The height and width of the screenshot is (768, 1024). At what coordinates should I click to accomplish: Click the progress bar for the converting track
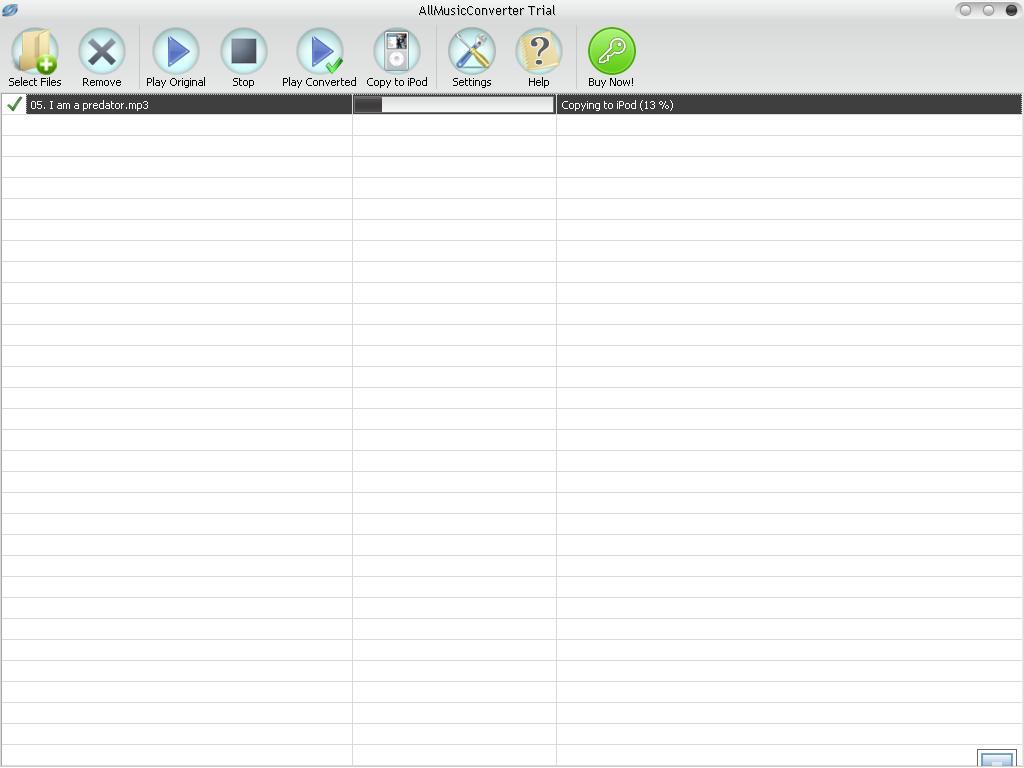[453, 104]
